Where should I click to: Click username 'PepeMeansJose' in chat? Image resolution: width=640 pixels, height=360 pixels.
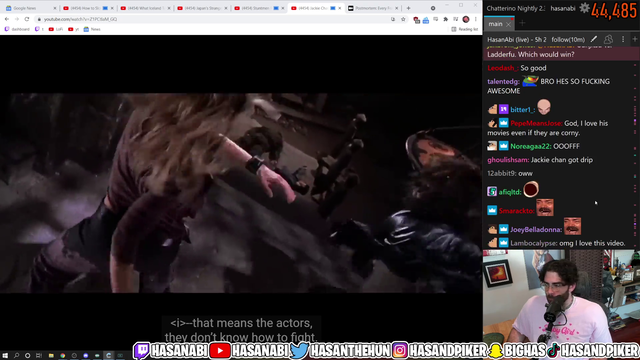pyautogui.click(x=536, y=123)
